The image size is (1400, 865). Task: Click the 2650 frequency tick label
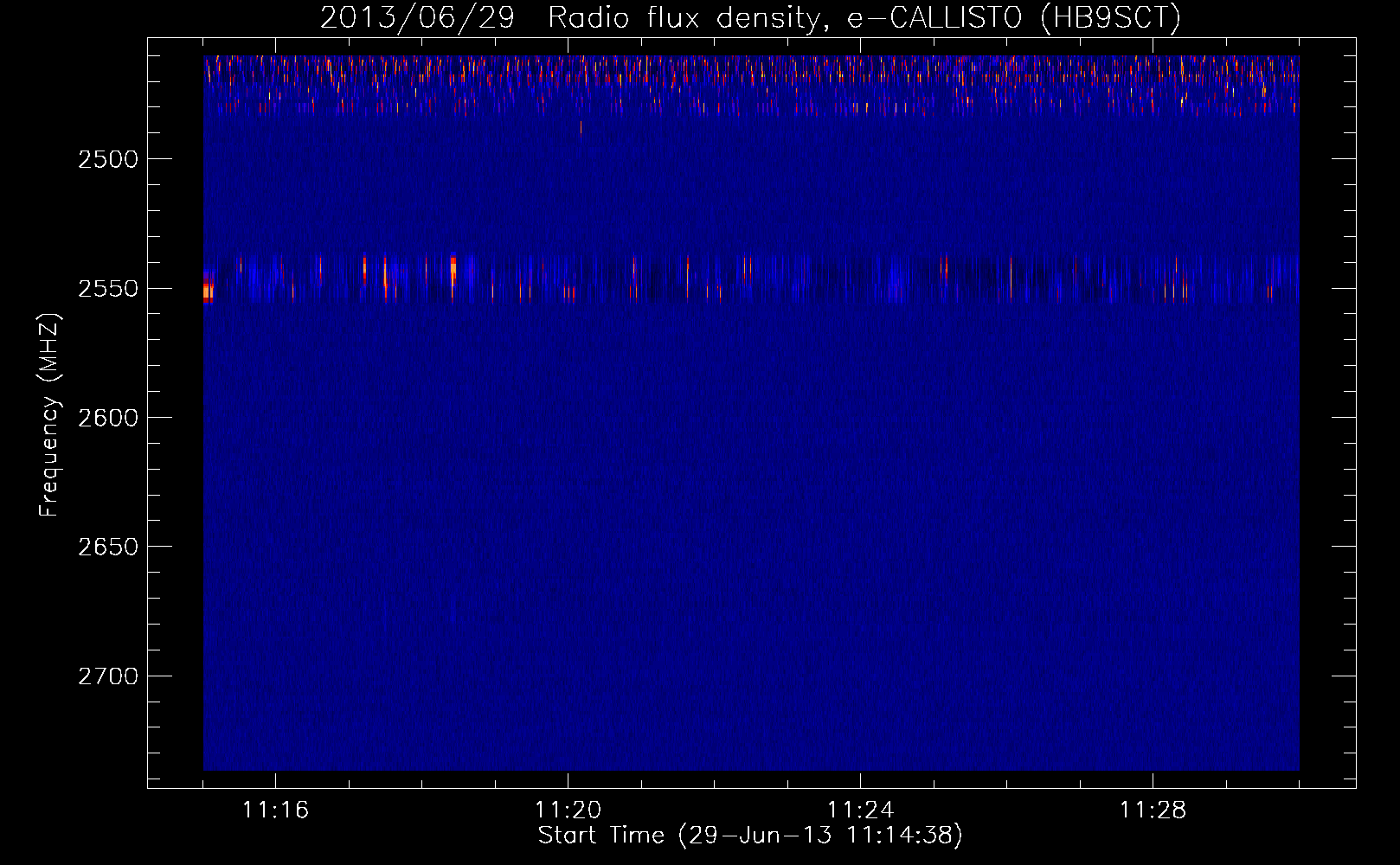(x=107, y=547)
